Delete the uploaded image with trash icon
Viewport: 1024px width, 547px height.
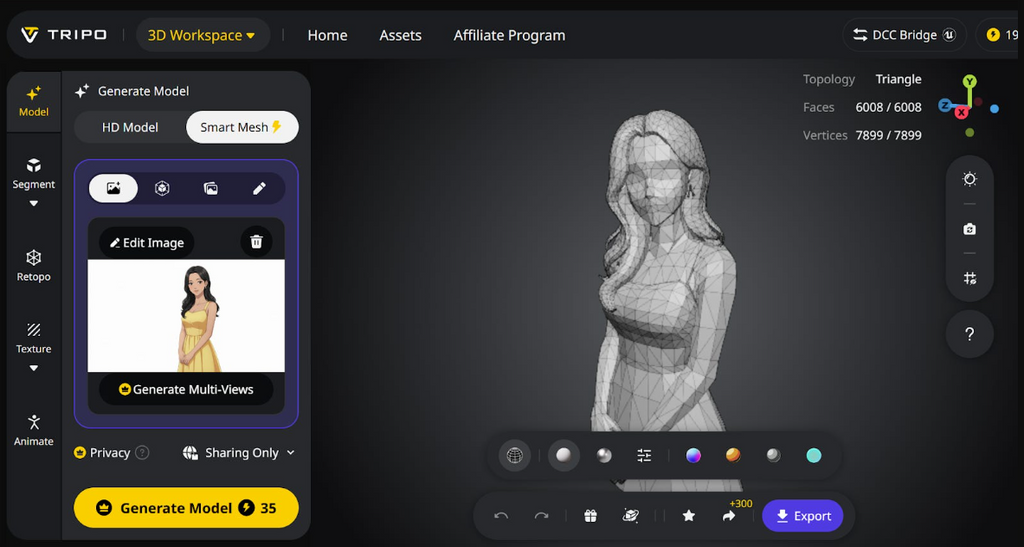click(256, 242)
